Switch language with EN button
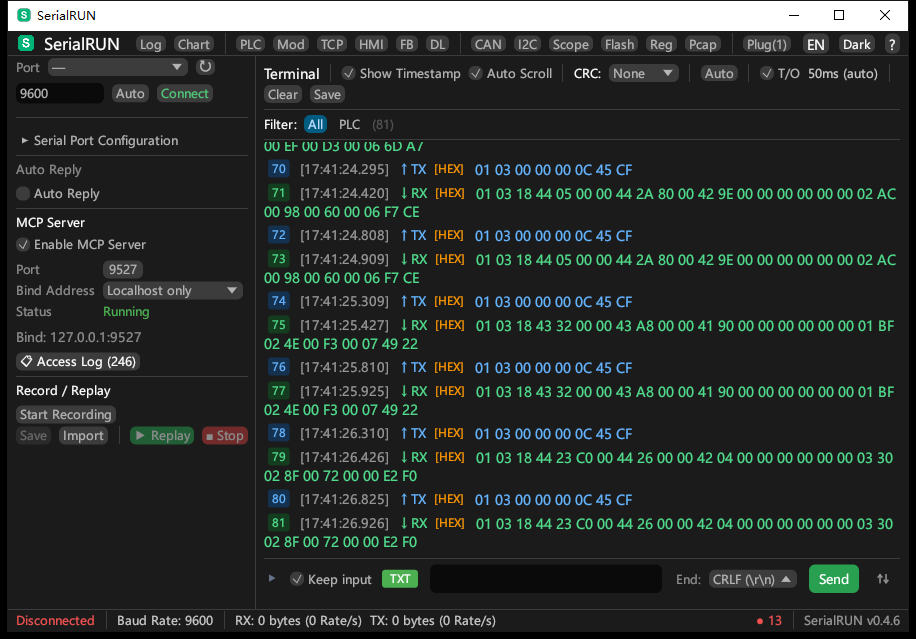This screenshot has height=639, width=916. pyautogui.click(x=816, y=44)
